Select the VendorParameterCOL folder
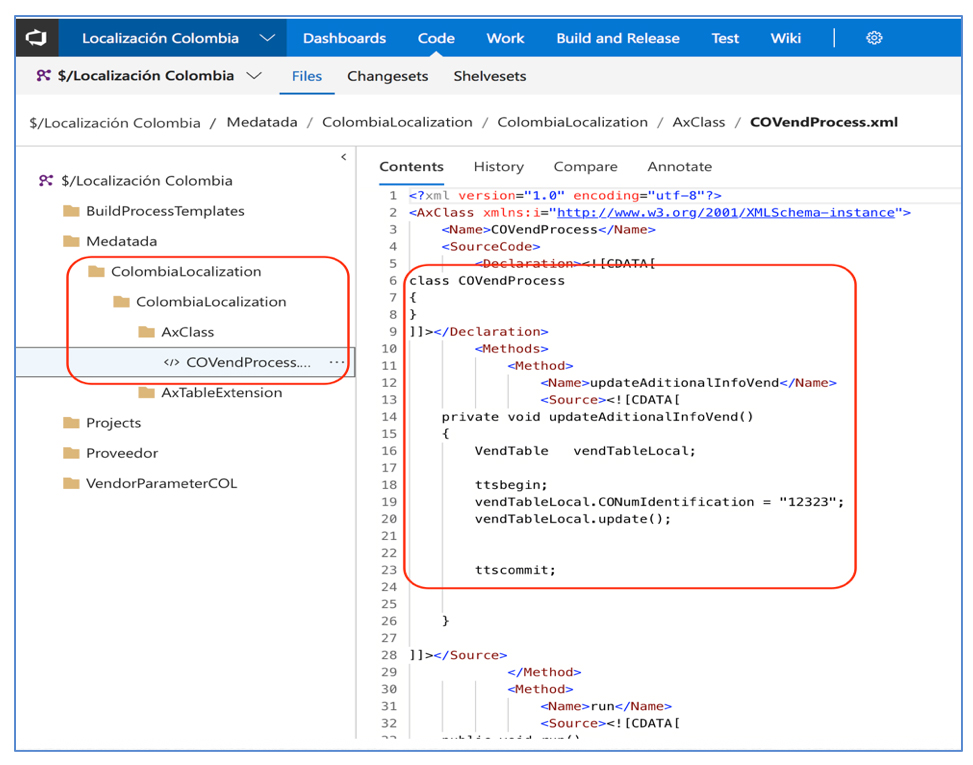Viewport: 973px width, 765px height. tap(161, 483)
